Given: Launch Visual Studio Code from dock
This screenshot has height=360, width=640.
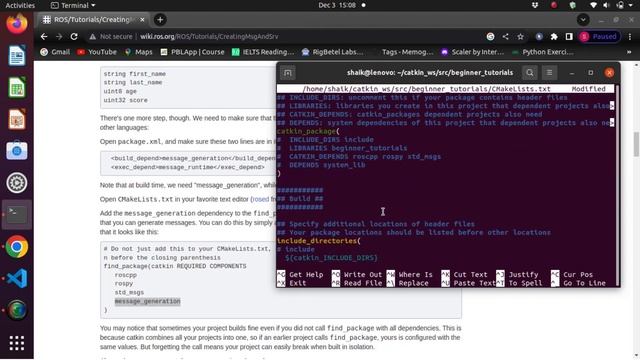Looking at the screenshot, I should (17, 278).
